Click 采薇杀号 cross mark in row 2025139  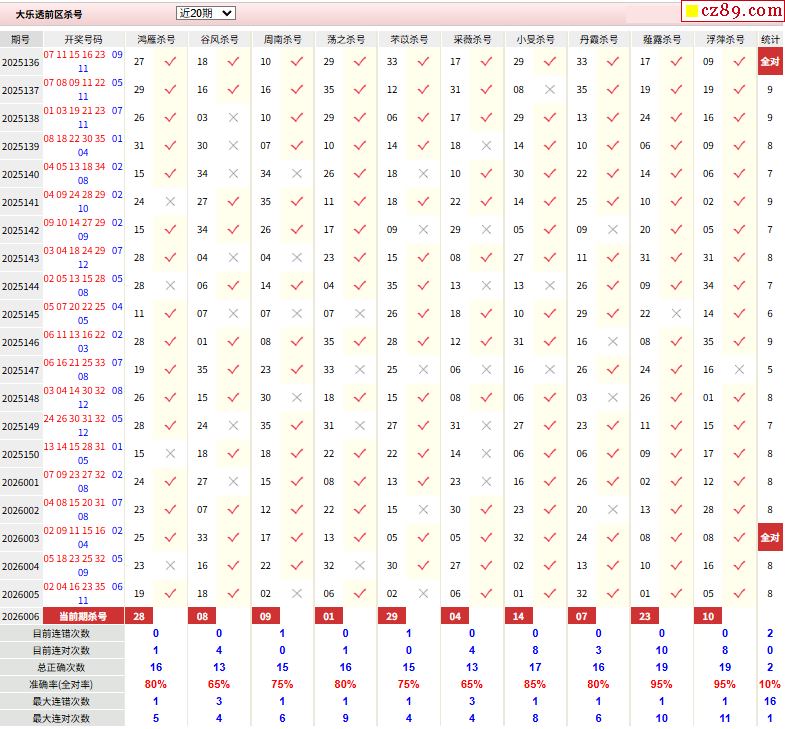pos(486,146)
